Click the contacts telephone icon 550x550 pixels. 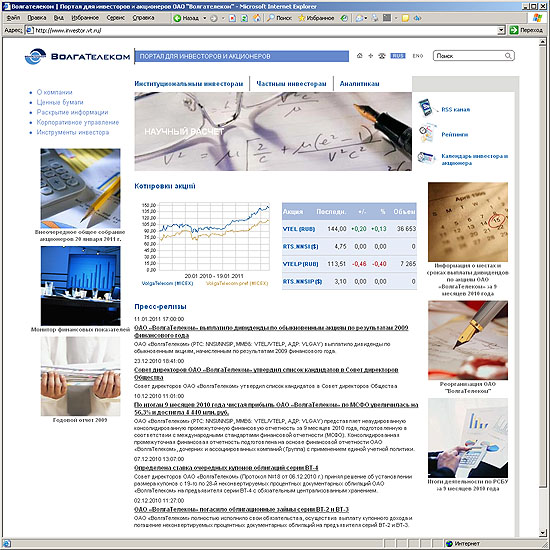pyautogui.click(x=382, y=56)
